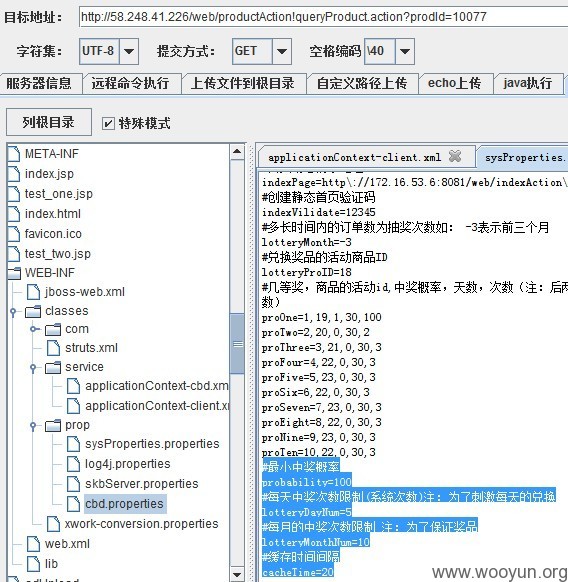Image resolution: width=568 pixels, height=582 pixels.
Task: Click the tree scrollbar down arrow
Action: point(237,574)
